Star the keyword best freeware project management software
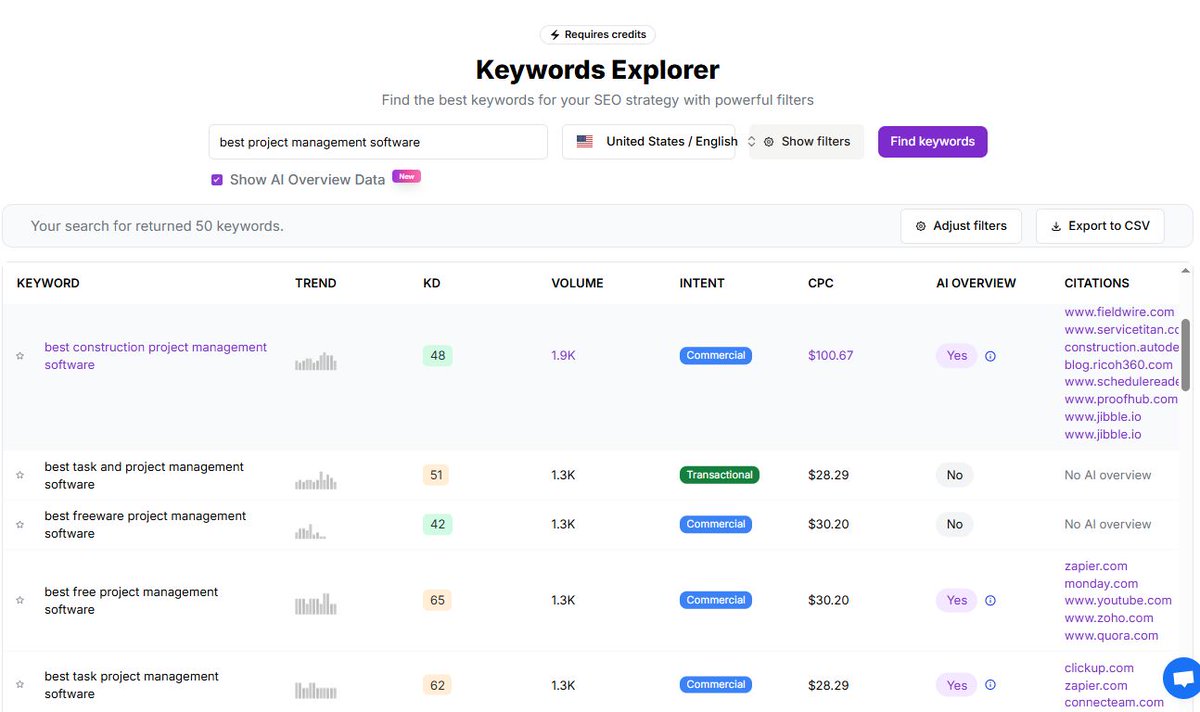Viewport: 1200px width, 712px height. (19, 524)
